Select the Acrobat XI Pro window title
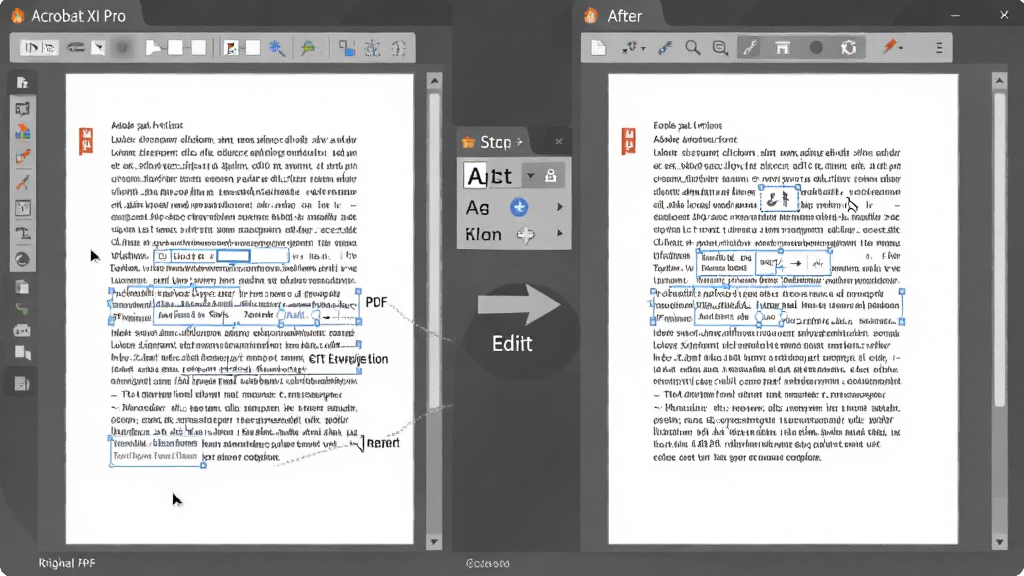This screenshot has height=576, width=1024. pyautogui.click(x=78, y=16)
